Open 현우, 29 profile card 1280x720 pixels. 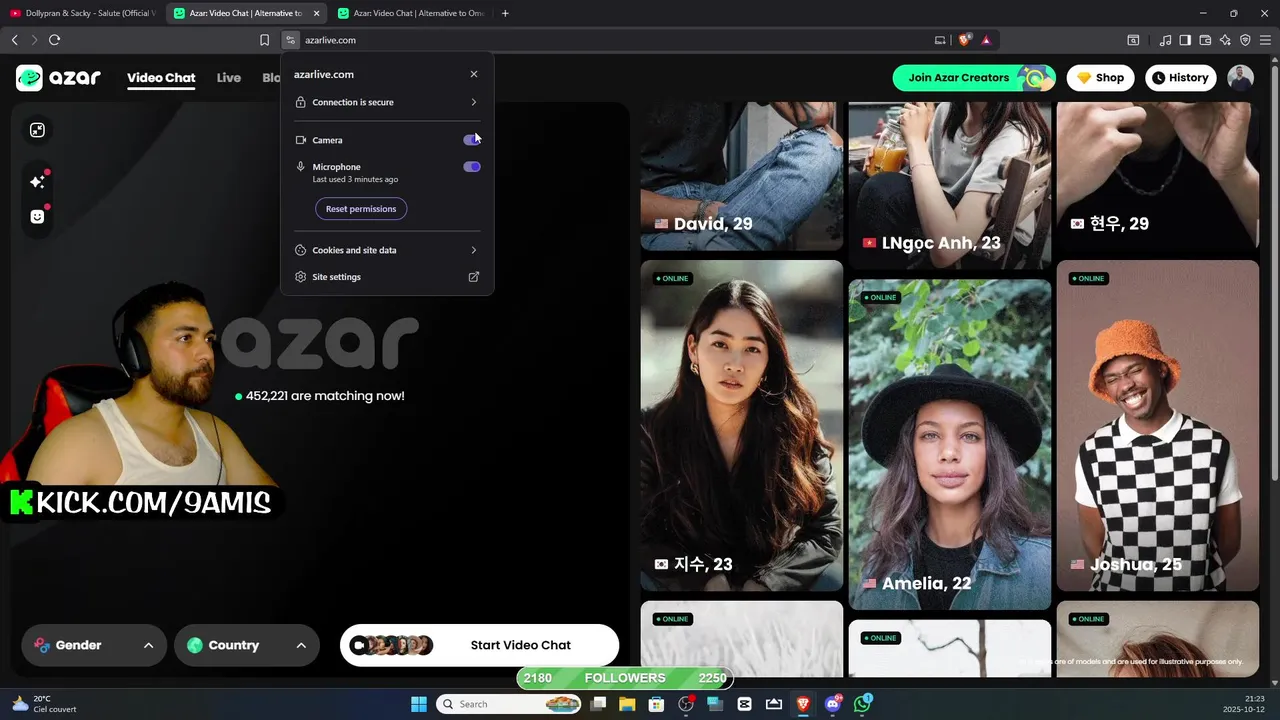click(1158, 176)
